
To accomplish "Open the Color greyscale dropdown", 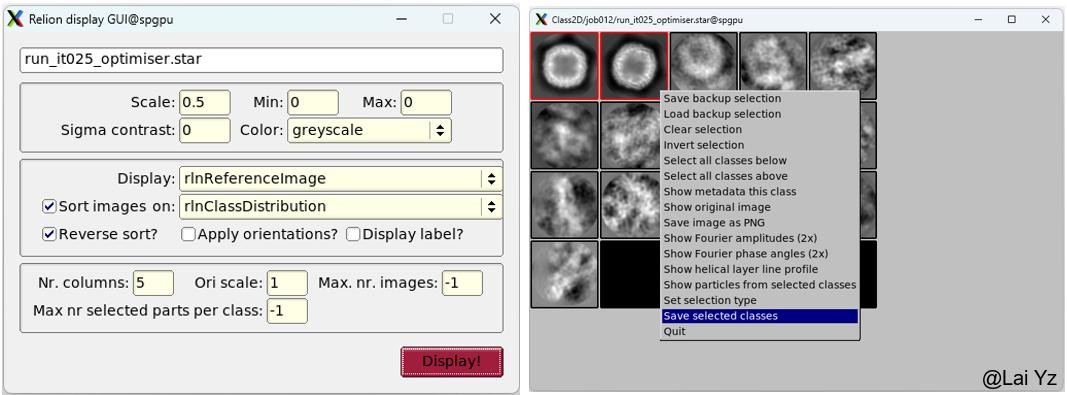I will pos(370,130).
